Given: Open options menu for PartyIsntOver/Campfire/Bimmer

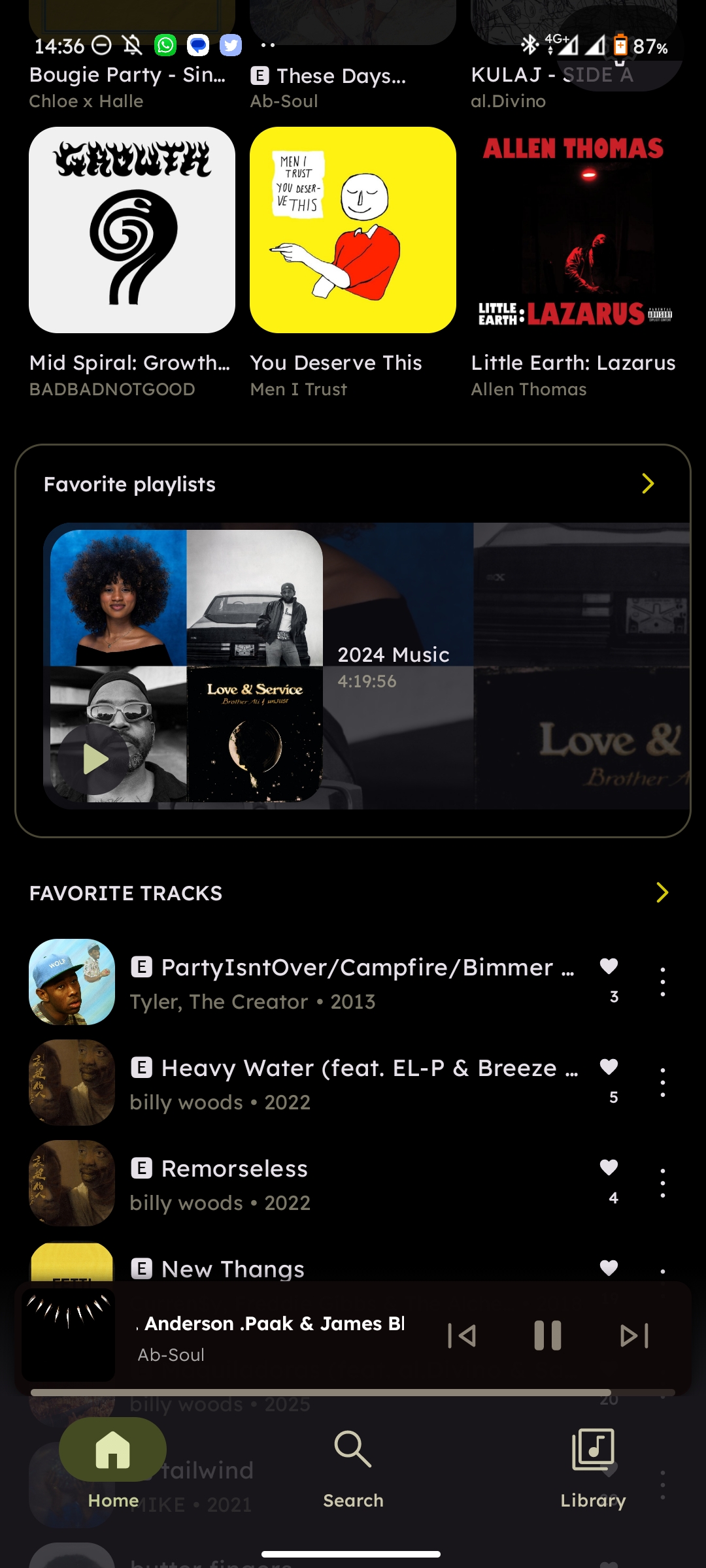Looking at the screenshot, I should [663, 982].
